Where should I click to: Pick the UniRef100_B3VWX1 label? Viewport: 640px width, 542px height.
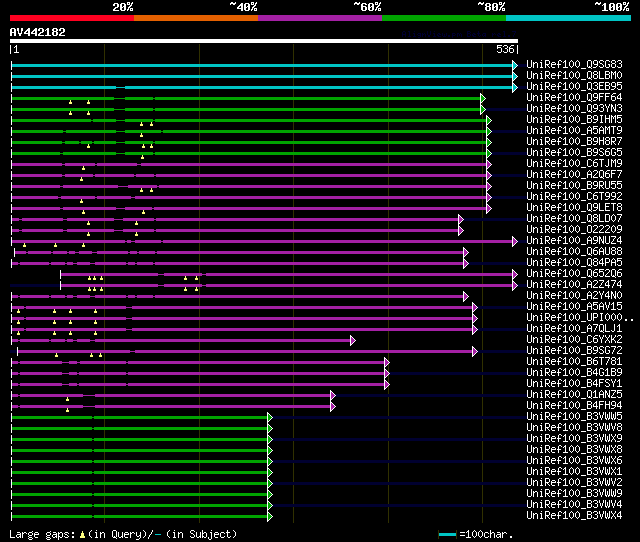point(574,472)
